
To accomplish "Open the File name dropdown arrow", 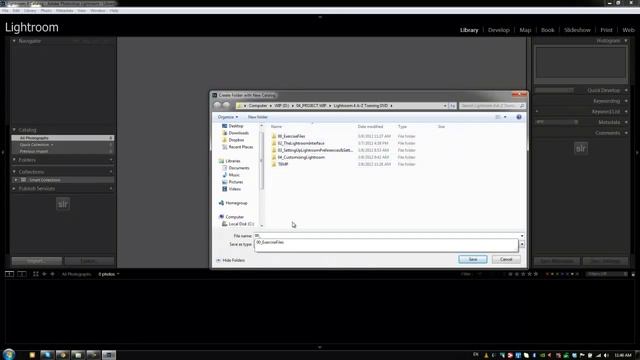I will (522, 236).
